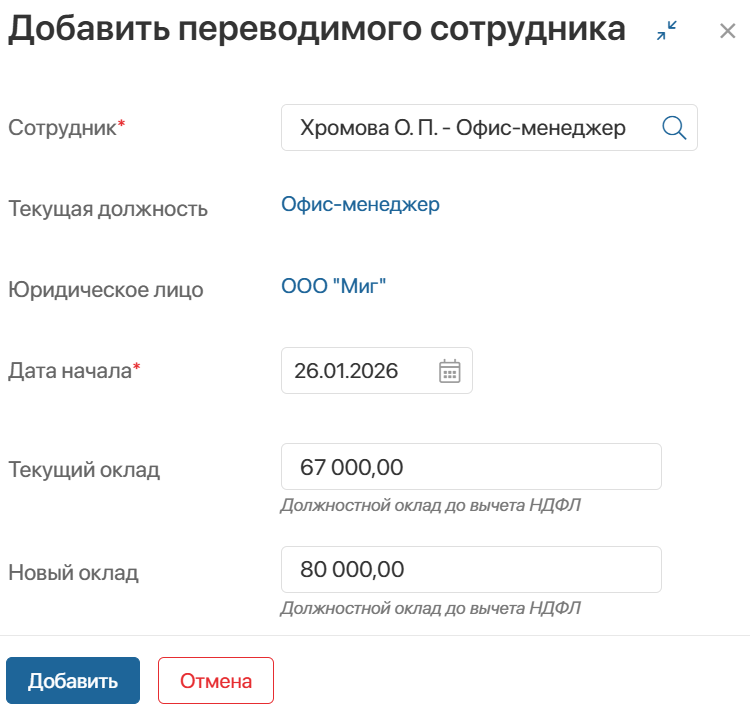The height and width of the screenshot is (712, 750).
Task: Open the calendar picker for start date
Action: 450,371
